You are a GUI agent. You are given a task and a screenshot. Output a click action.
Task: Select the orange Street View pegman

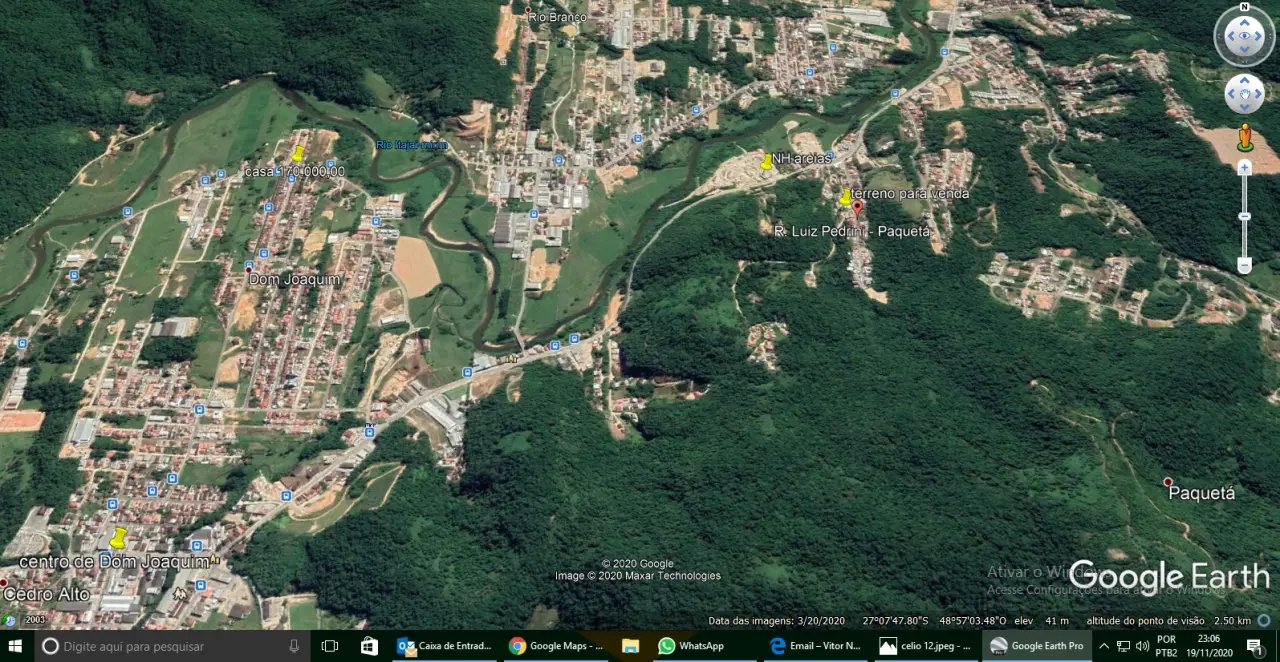point(1245,137)
